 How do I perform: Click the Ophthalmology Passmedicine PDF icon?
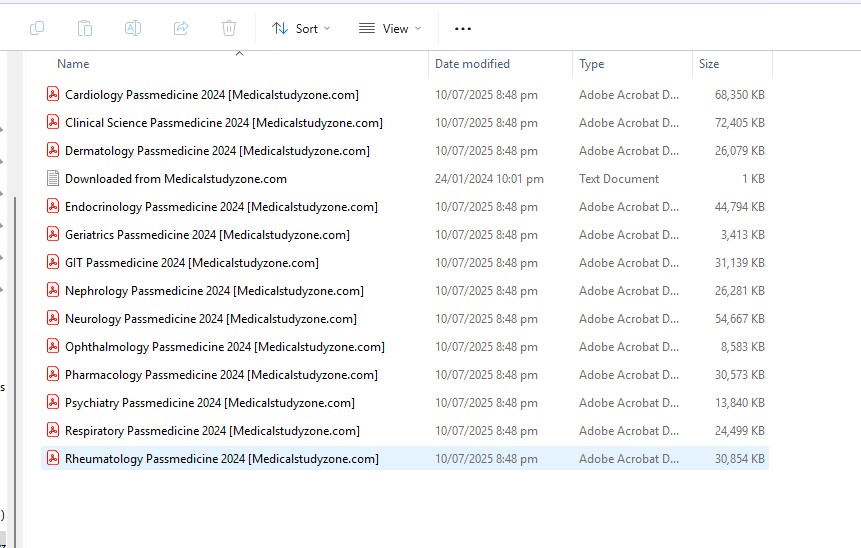53,346
